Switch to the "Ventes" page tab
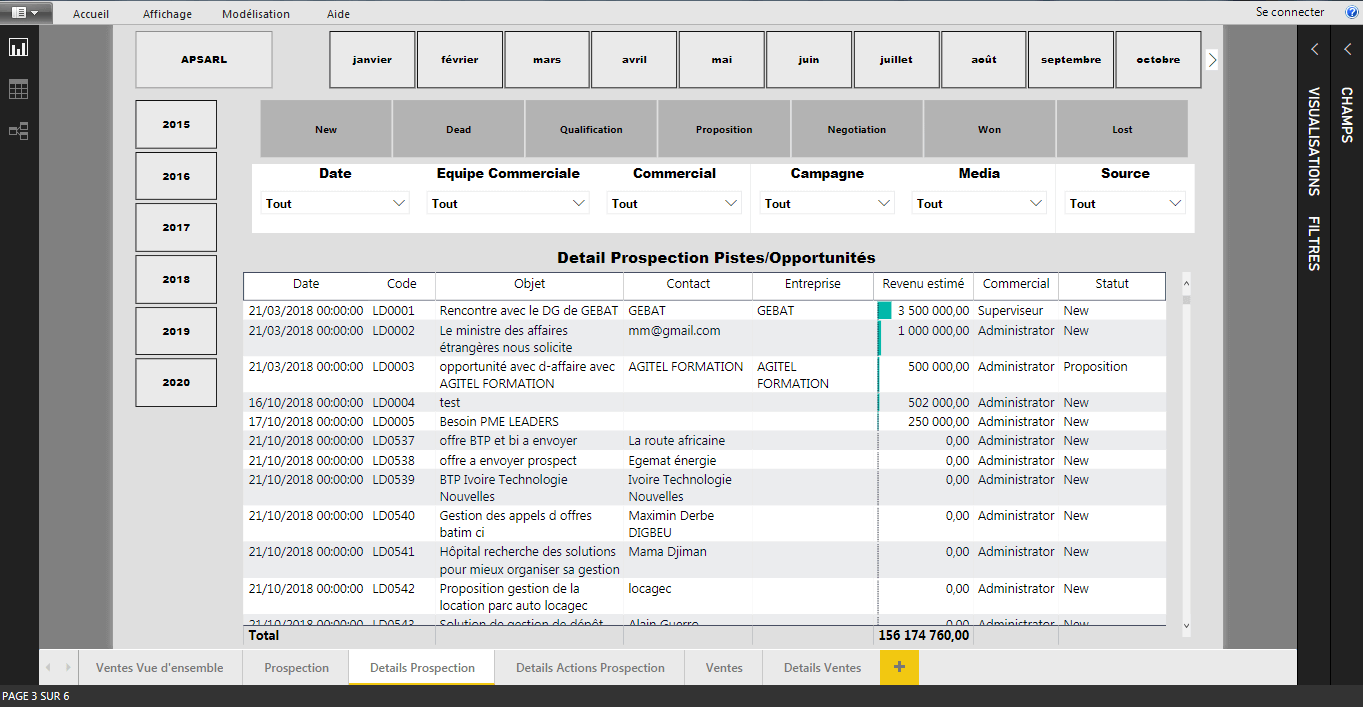This screenshot has height=707, width=1363. click(x=723, y=667)
